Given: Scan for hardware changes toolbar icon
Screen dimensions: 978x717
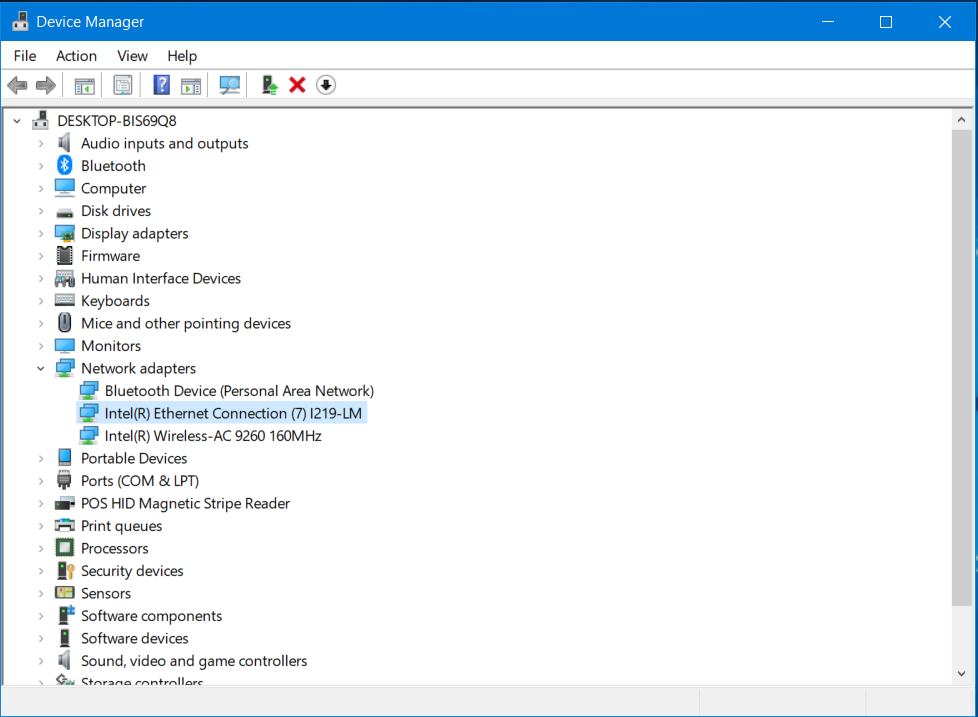Looking at the screenshot, I should tap(230, 85).
